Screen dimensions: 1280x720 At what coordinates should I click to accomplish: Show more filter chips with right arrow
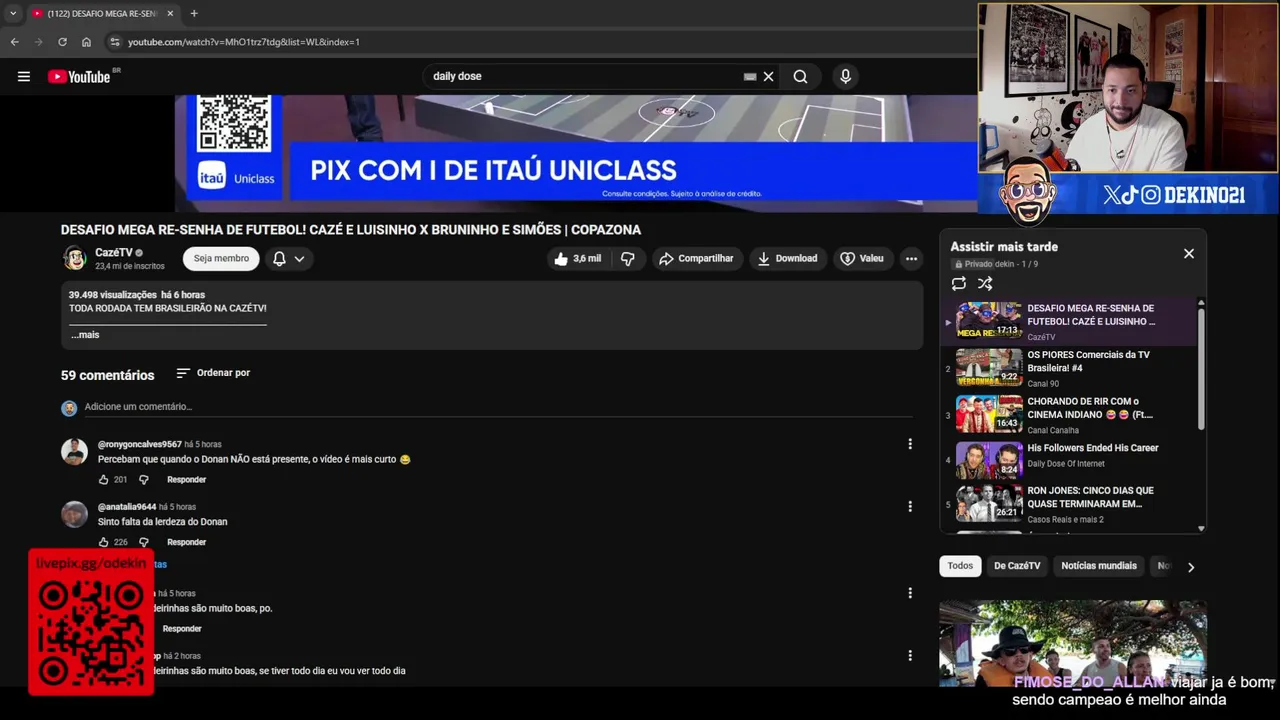(1190, 567)
